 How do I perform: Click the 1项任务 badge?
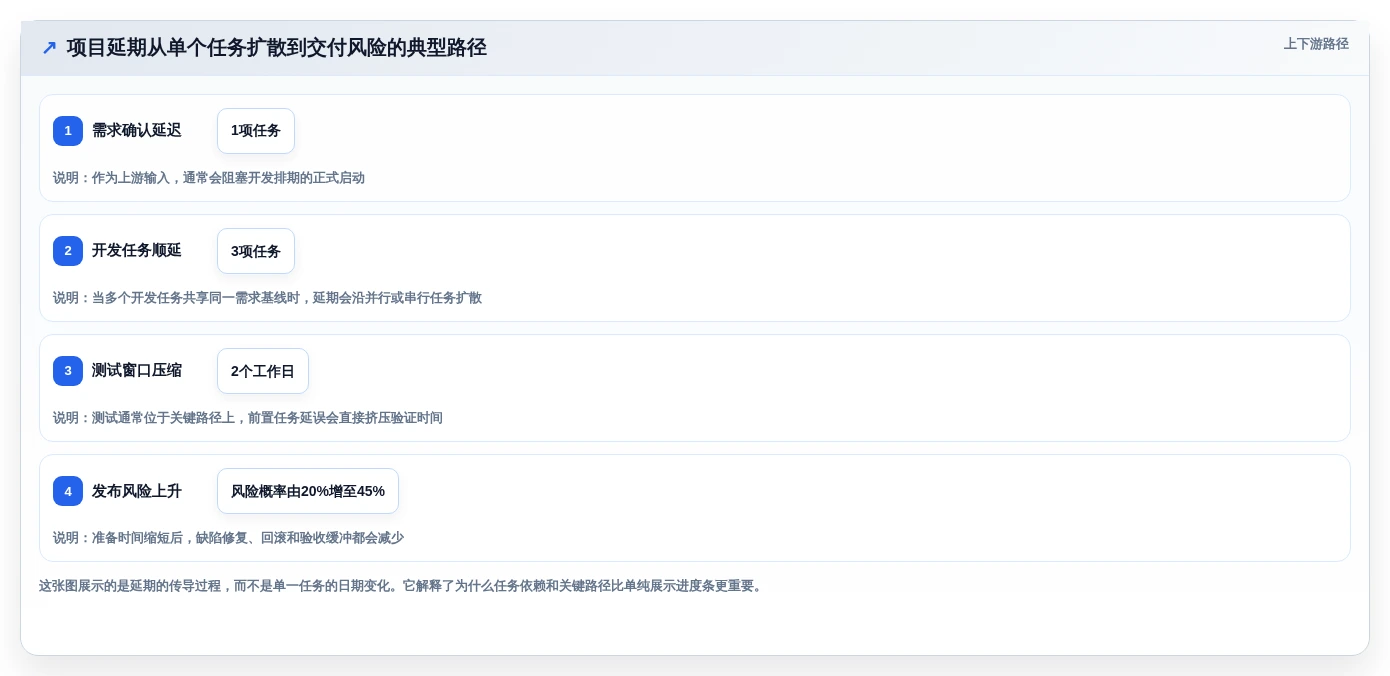click(256, 131)
